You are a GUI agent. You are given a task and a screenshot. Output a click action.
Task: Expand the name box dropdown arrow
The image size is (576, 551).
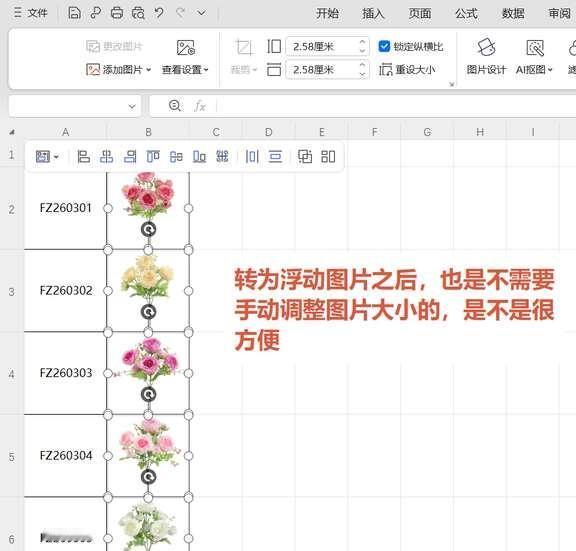(132, 107)
